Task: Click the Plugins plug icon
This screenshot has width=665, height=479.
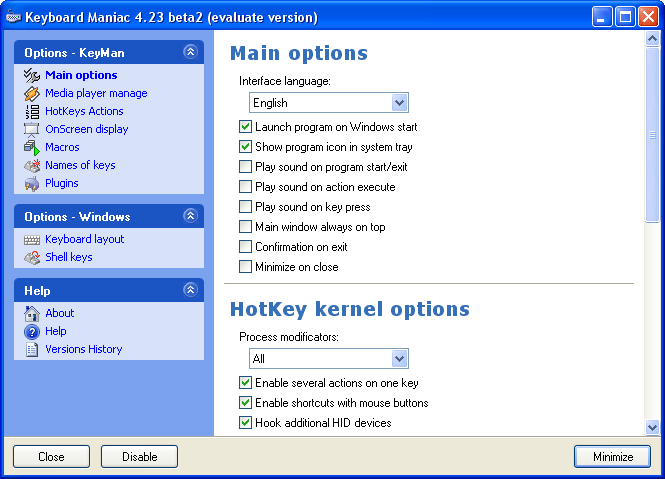Action: (32, 184)
